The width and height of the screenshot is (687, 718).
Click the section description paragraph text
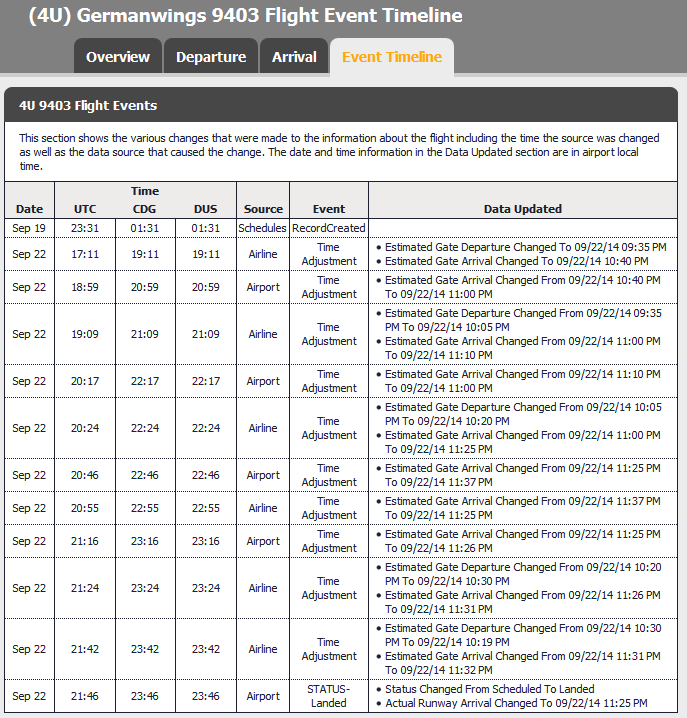point(339,152)
